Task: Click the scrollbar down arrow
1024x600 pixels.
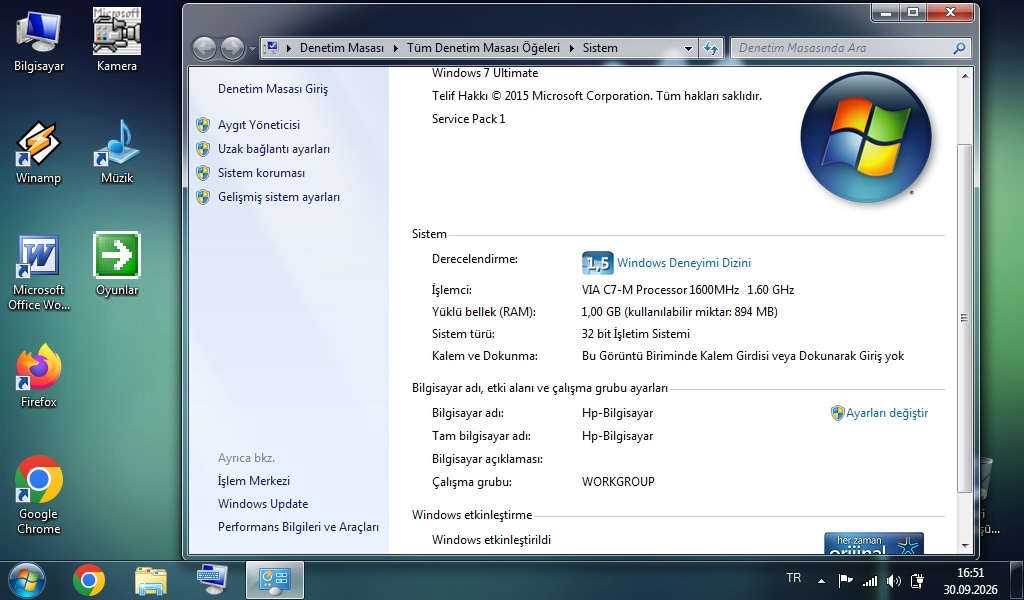Action: pyautogui.click(x=965, y=546)
